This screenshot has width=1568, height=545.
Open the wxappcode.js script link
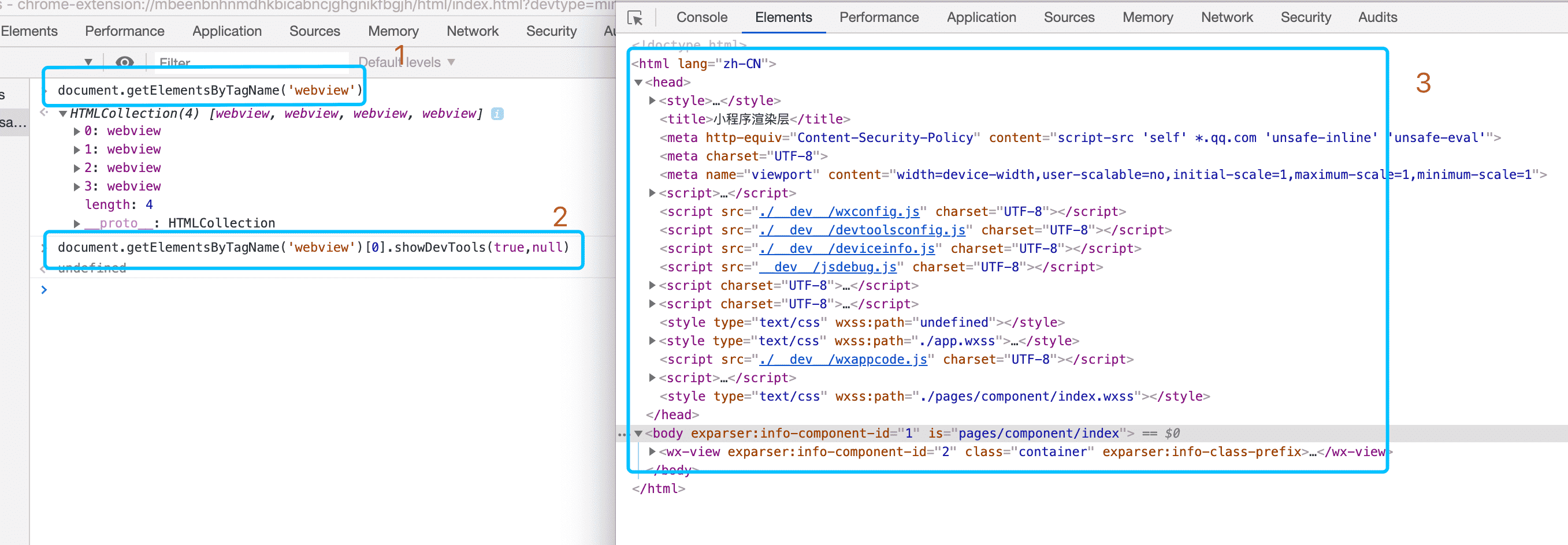(x=843, y=360)
